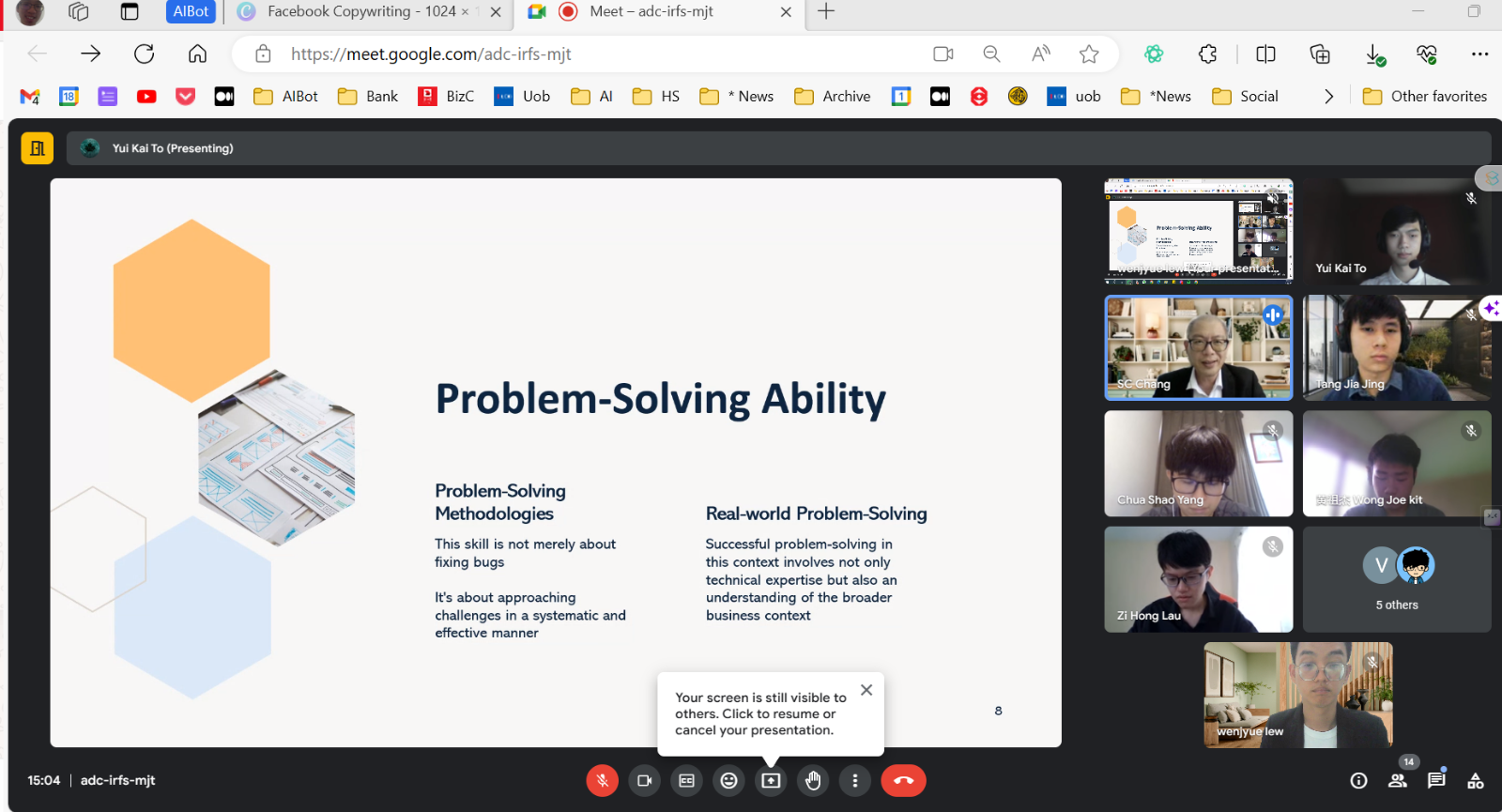Open the Gmail bookmark icon
The image size is (1502, 812).
(30, 96)
